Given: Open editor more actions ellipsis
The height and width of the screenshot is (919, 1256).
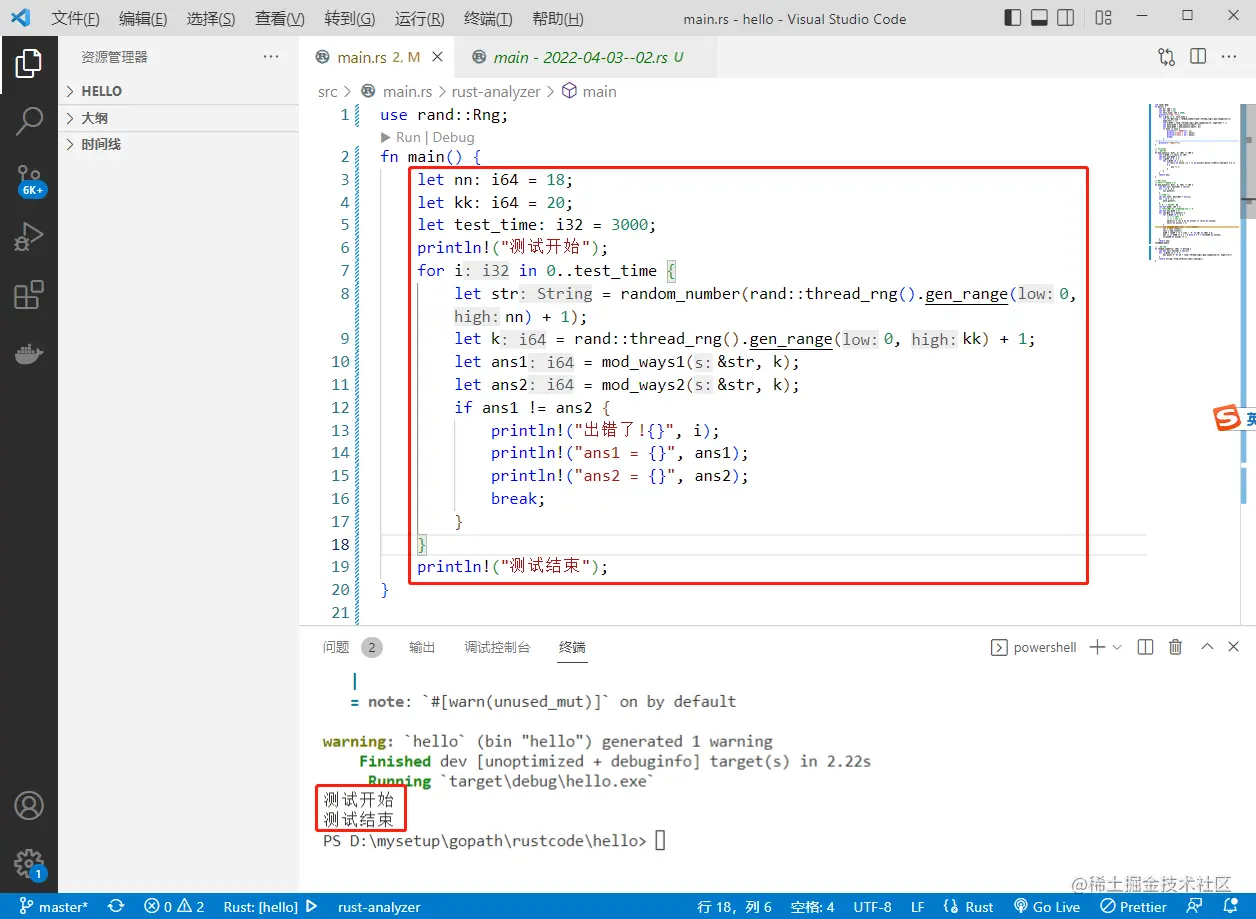Looking at the screenshot, I should (x=1231, y=57).
